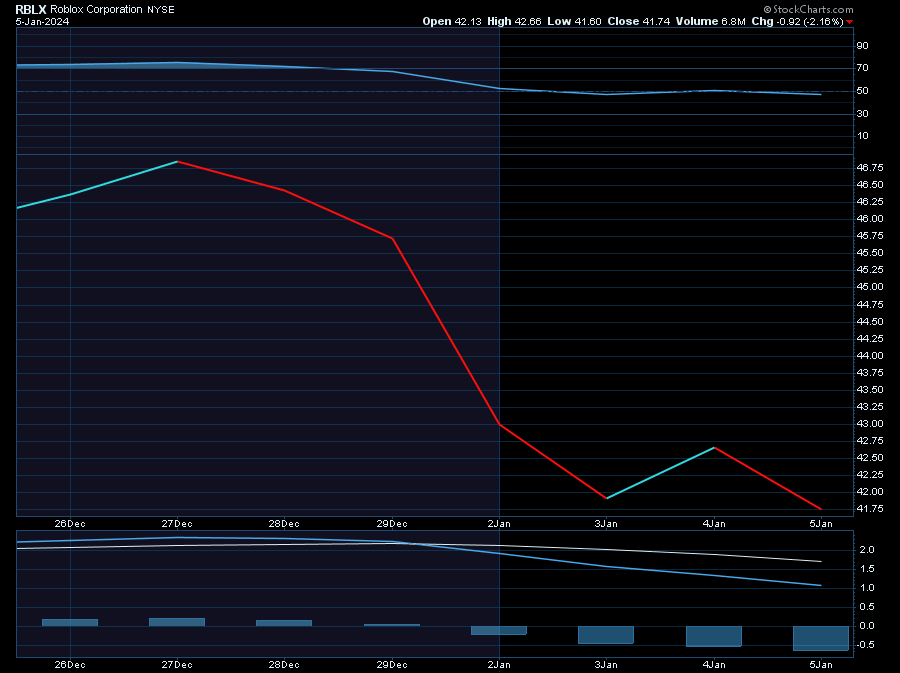This screenshot has height=673, width=900.
Task: Click the 4Jan date label under the MACD panel
Action: pyautogui.click(x=714, y=665)
